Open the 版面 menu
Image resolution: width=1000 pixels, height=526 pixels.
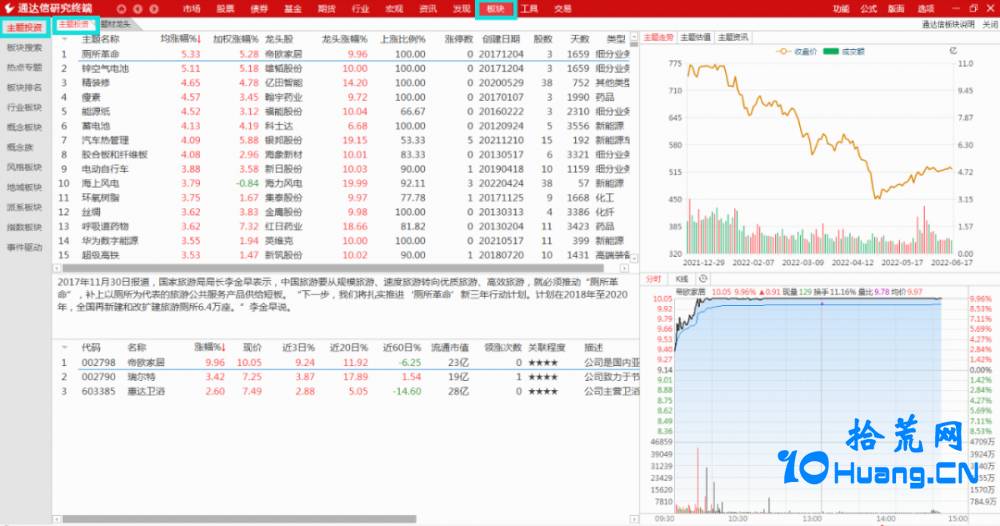(896, 9)
